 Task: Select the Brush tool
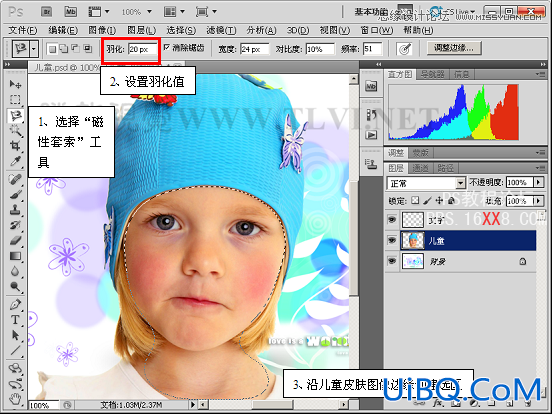(15, 195)
